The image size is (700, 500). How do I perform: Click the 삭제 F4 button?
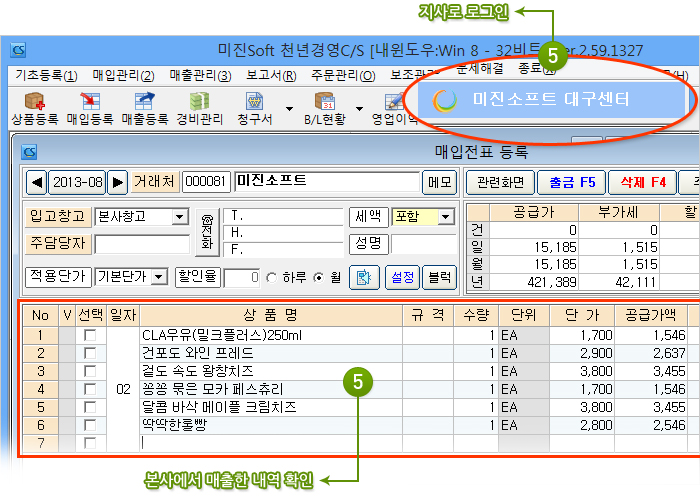[643, 183]
